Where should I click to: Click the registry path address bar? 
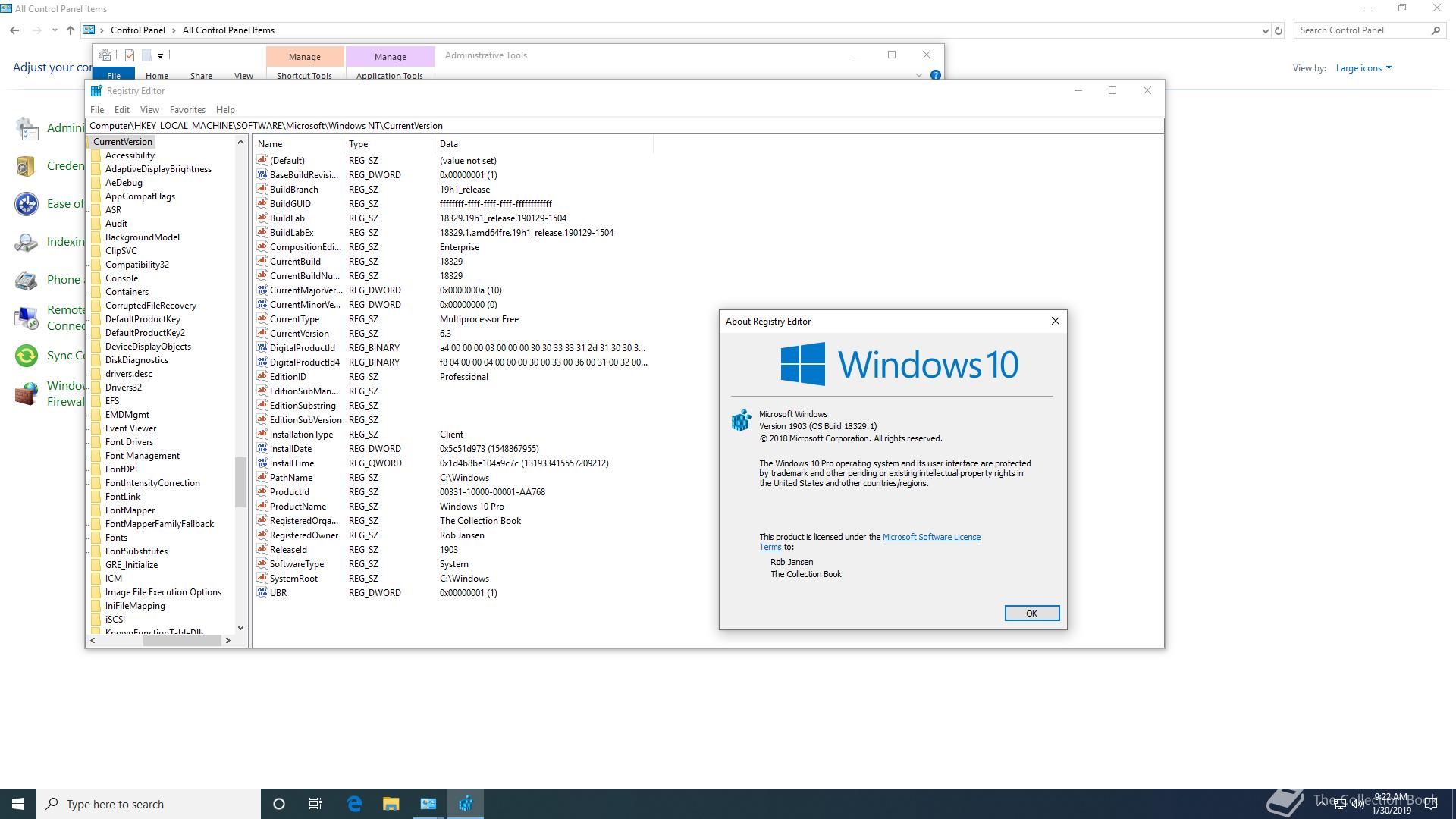coord(625,126)
